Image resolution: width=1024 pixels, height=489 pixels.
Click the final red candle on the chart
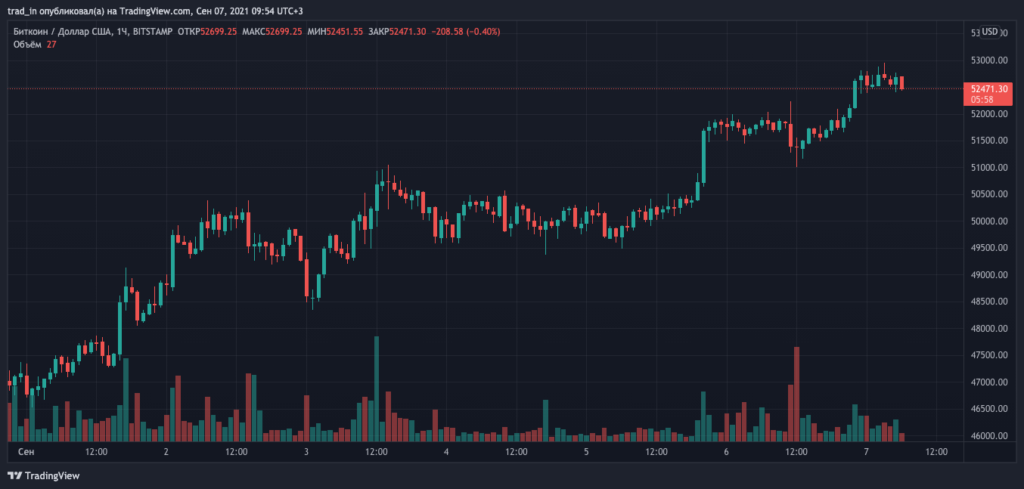[902, 82]
